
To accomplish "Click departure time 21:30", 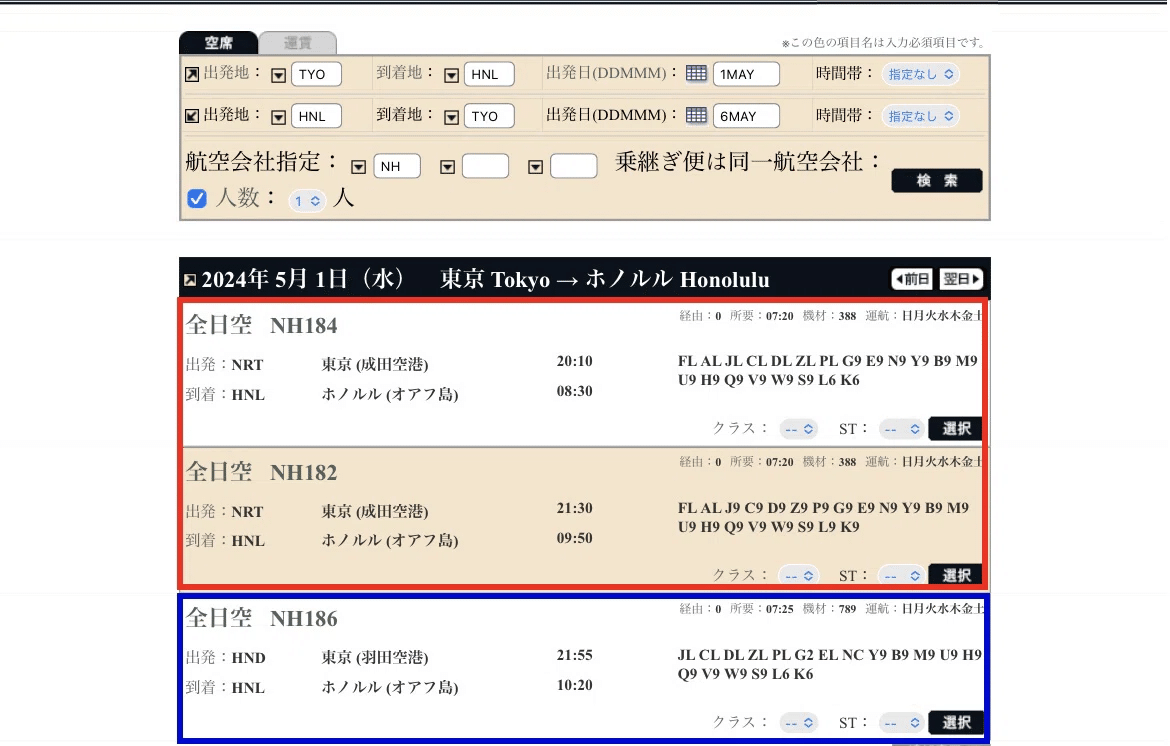I will pos(575,508).
